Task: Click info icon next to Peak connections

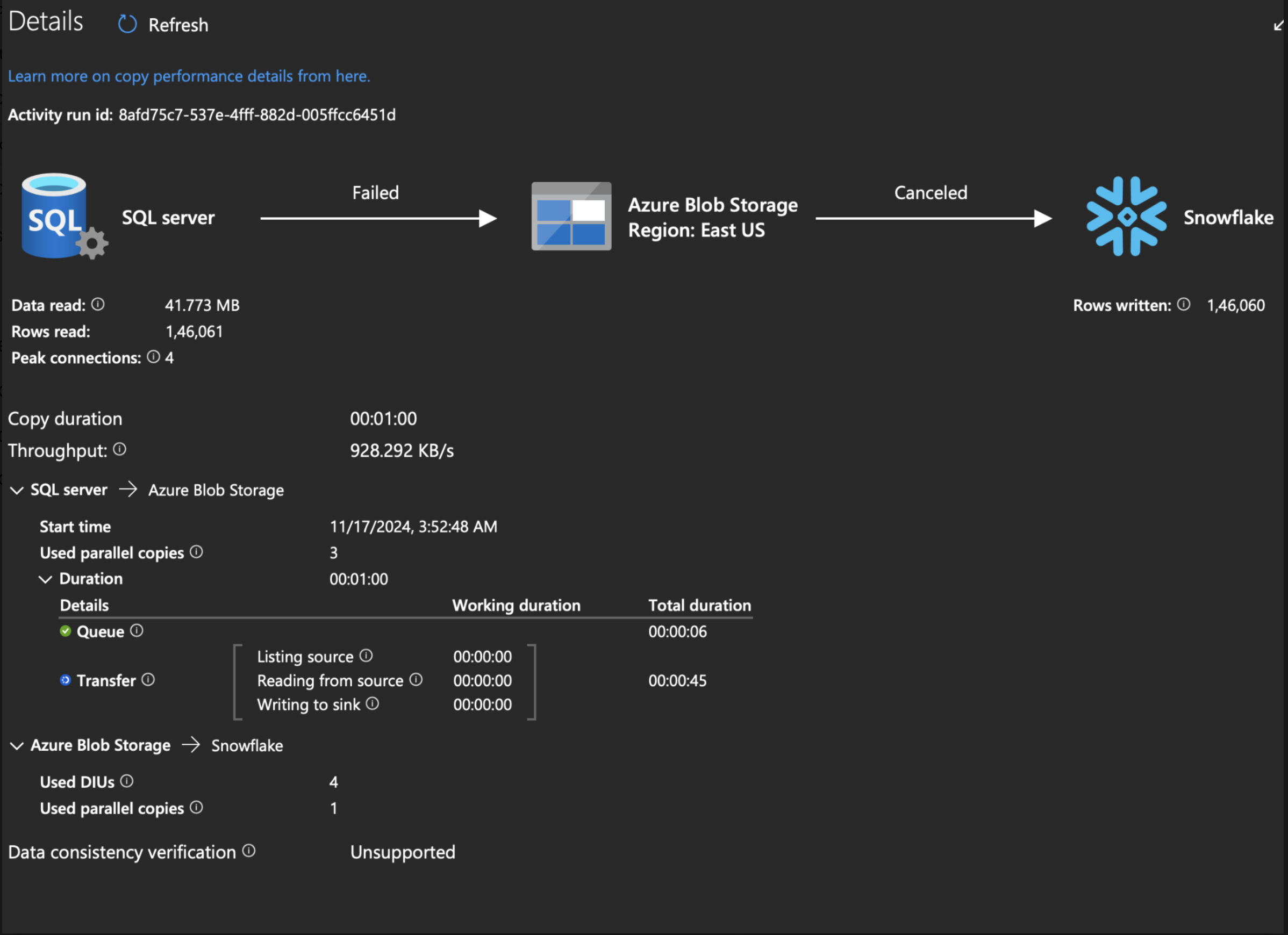Action: click(153, 356)
